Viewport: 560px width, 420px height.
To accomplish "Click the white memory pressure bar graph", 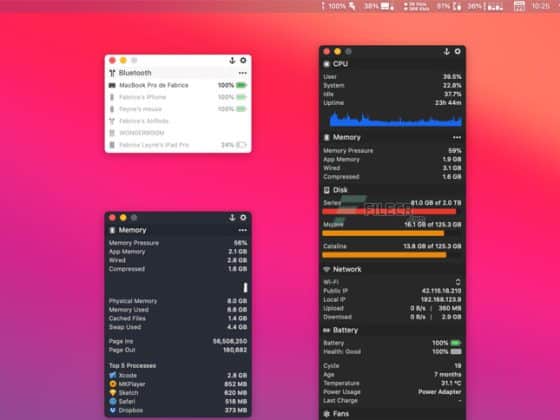I will point(245,287).
